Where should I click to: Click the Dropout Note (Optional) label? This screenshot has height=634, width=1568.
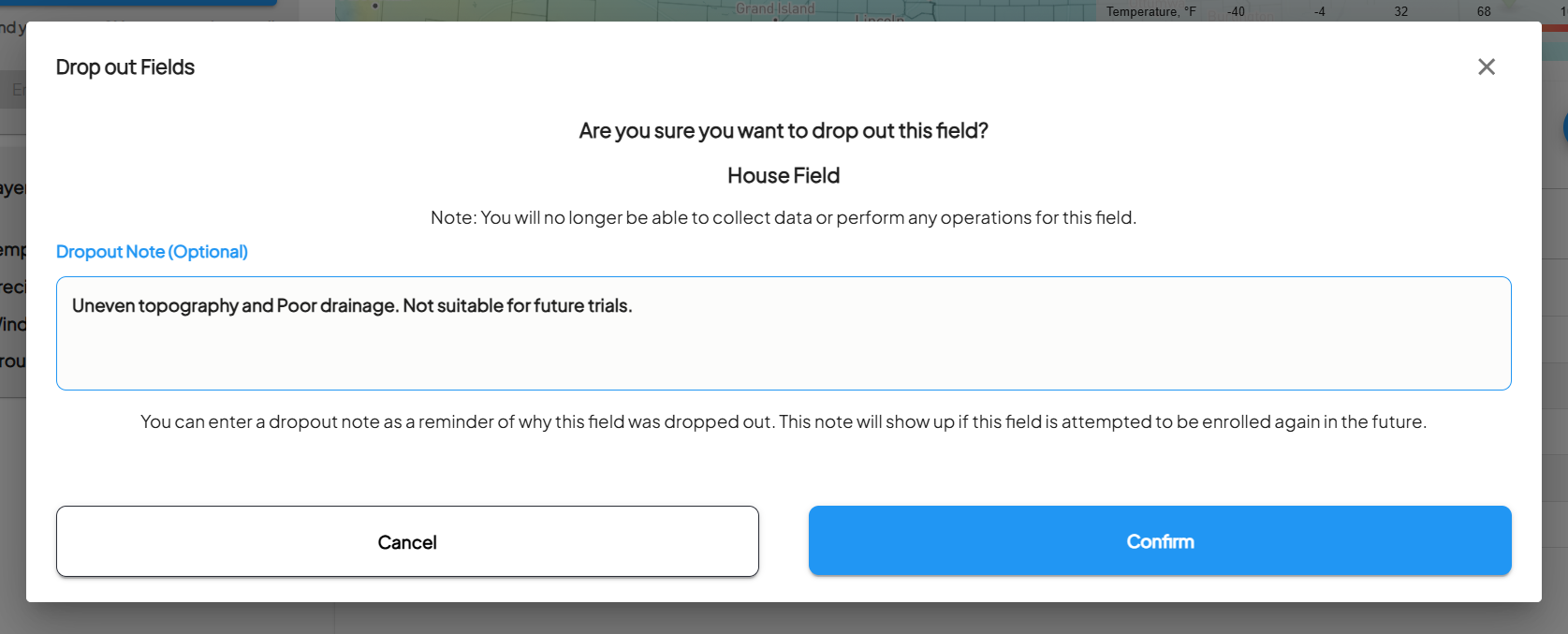tap(152, 252)
